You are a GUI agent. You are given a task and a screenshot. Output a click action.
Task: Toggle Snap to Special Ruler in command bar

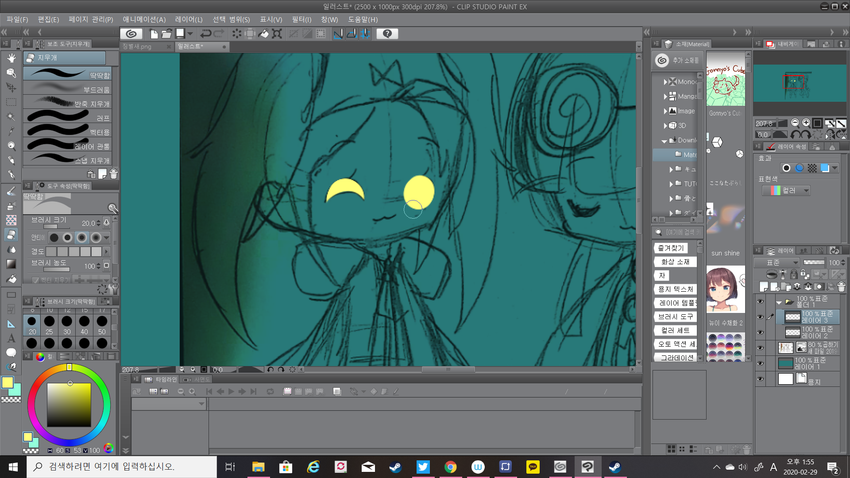(352, 34)
